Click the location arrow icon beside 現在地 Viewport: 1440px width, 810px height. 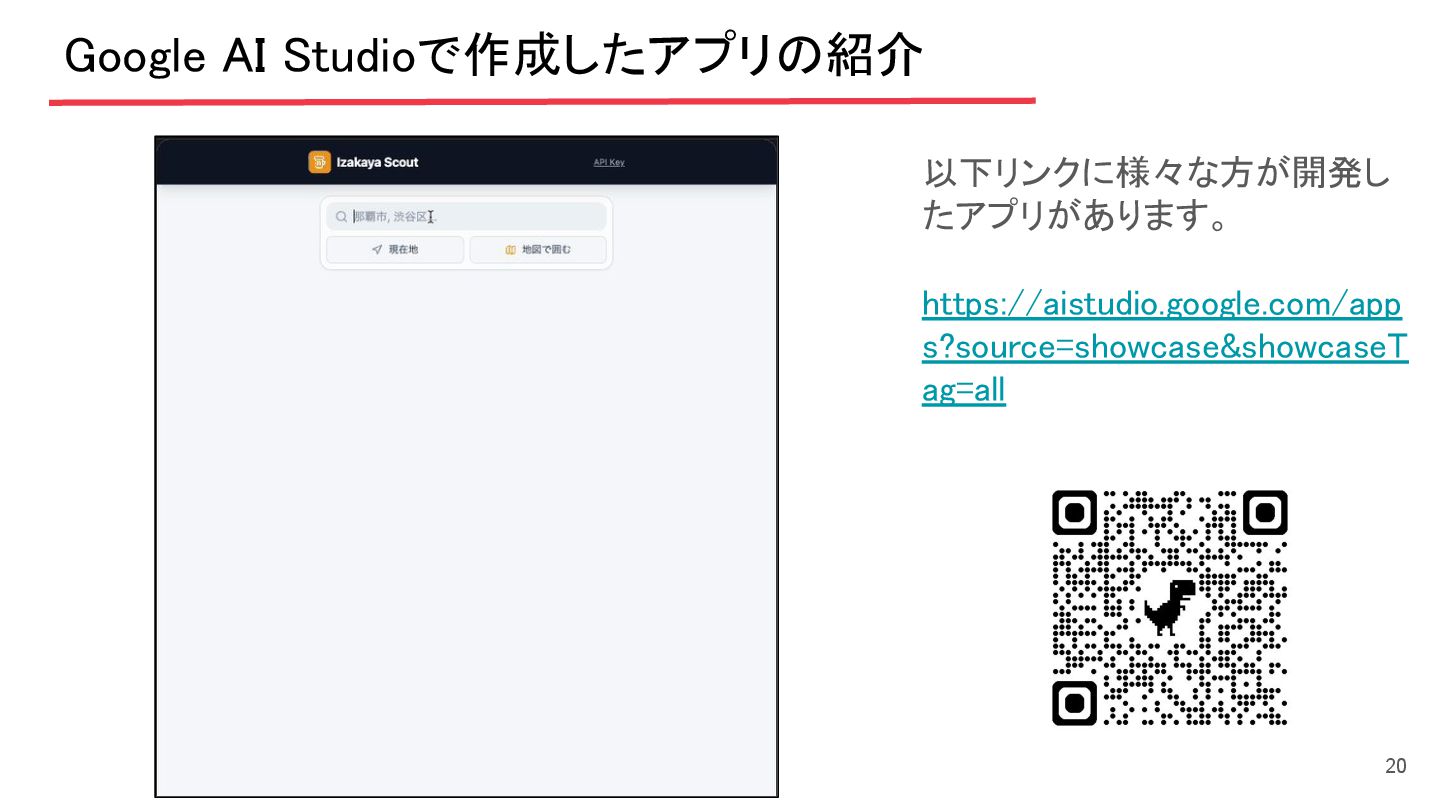tap(377, 250)
